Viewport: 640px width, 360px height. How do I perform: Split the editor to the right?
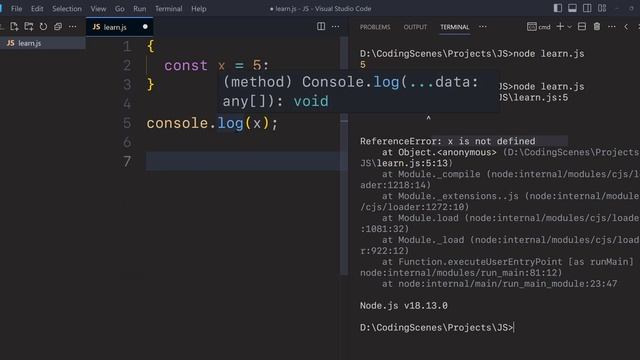click(321, 27)
